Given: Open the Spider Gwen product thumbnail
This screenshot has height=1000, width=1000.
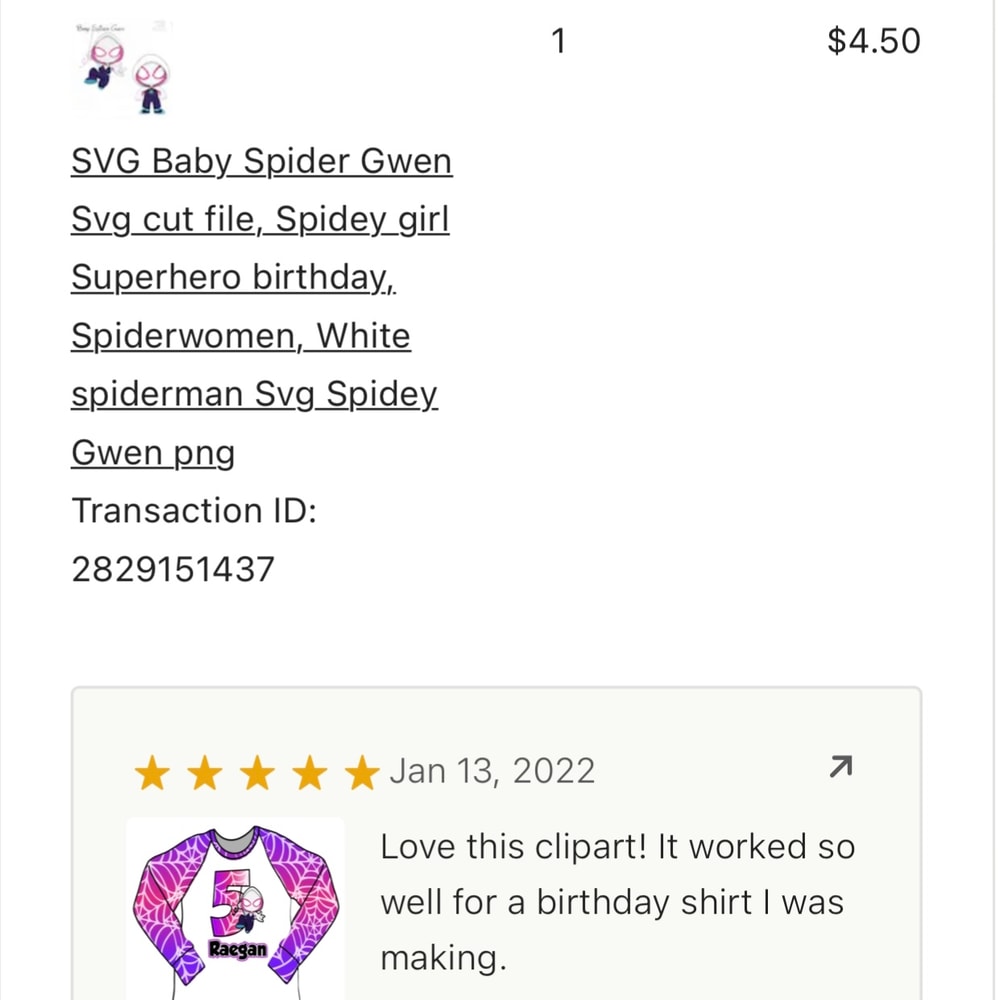Looking at the screenshot, I should (x=122, y=70).
